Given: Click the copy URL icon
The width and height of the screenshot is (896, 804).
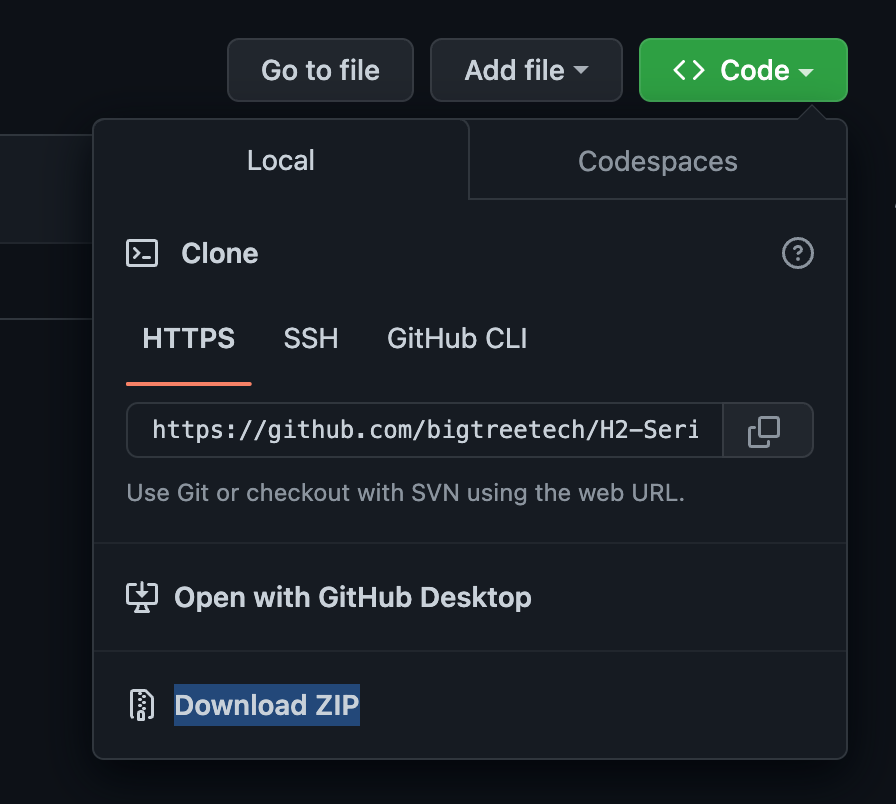Looking at the screenshot, I should pyautogui.click(x=766, y=430).
